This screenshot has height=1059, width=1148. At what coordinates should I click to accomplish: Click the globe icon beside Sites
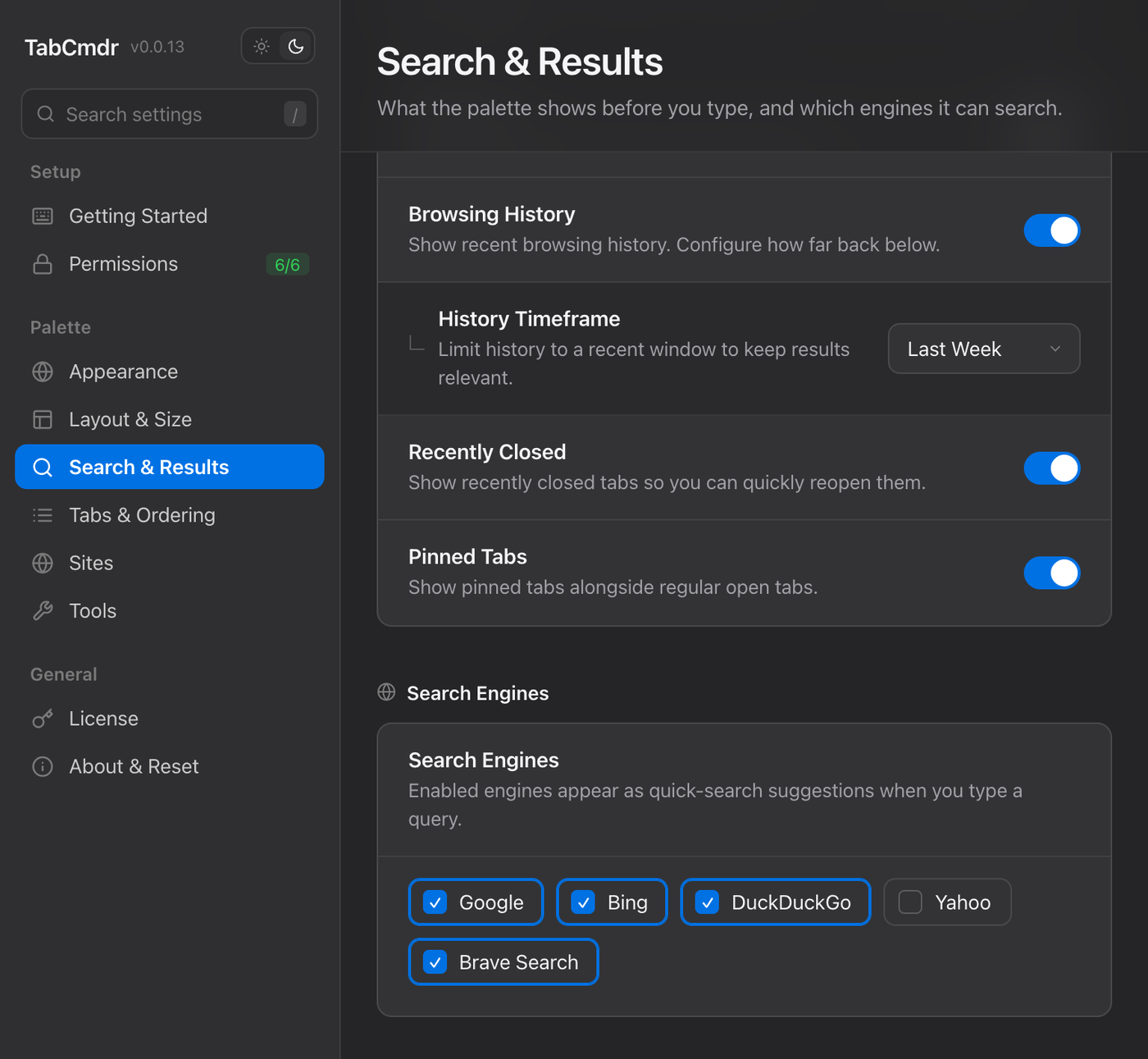(x=43, y=563)
